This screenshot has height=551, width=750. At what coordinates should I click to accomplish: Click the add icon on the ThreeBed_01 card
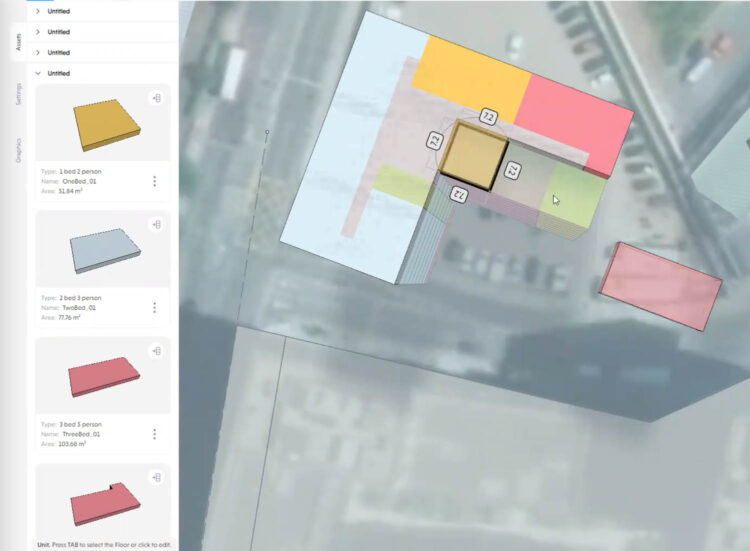[x=156, y=351]
